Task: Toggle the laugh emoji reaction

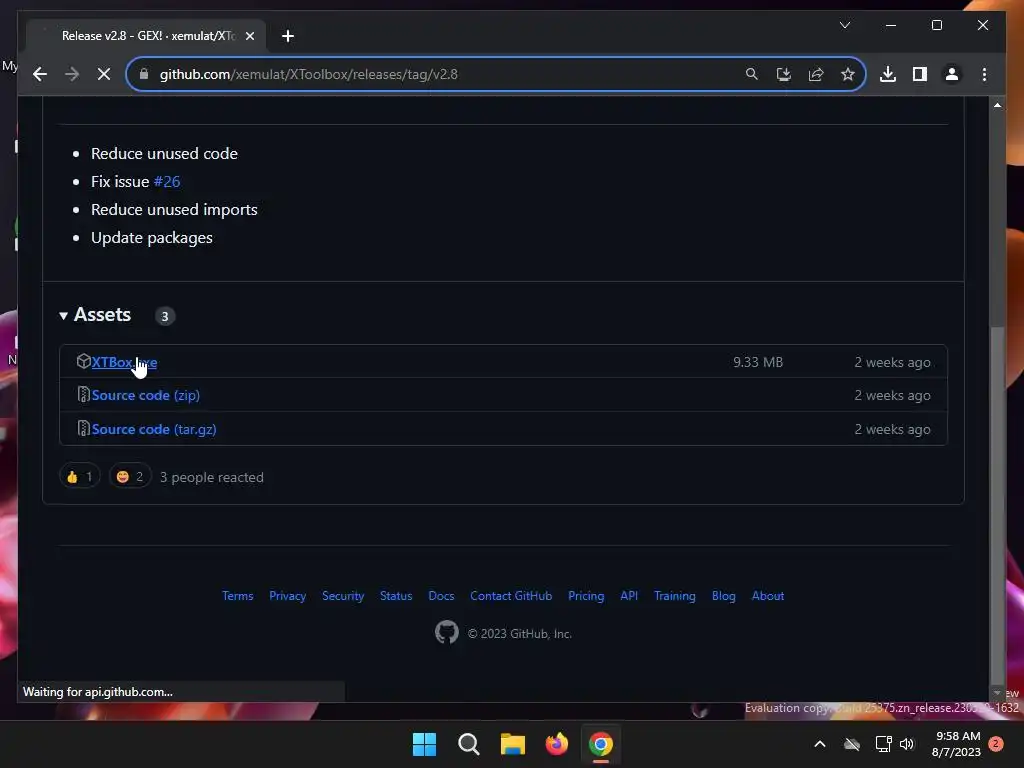Action: (130, 477)
